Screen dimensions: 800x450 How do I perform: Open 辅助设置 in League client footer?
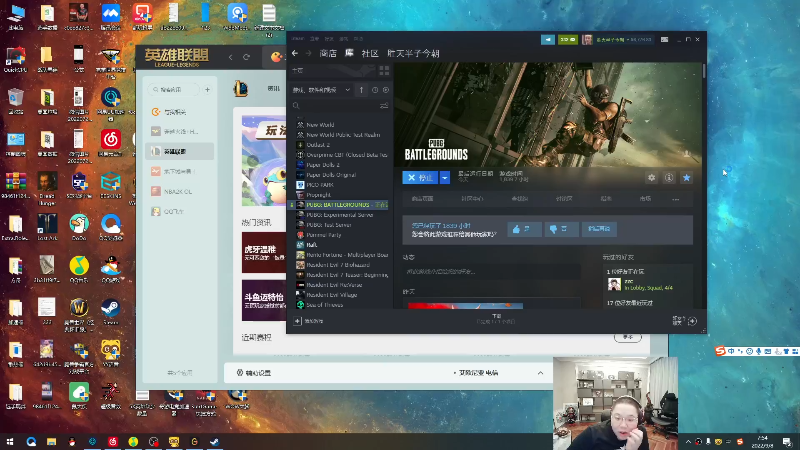254,373
